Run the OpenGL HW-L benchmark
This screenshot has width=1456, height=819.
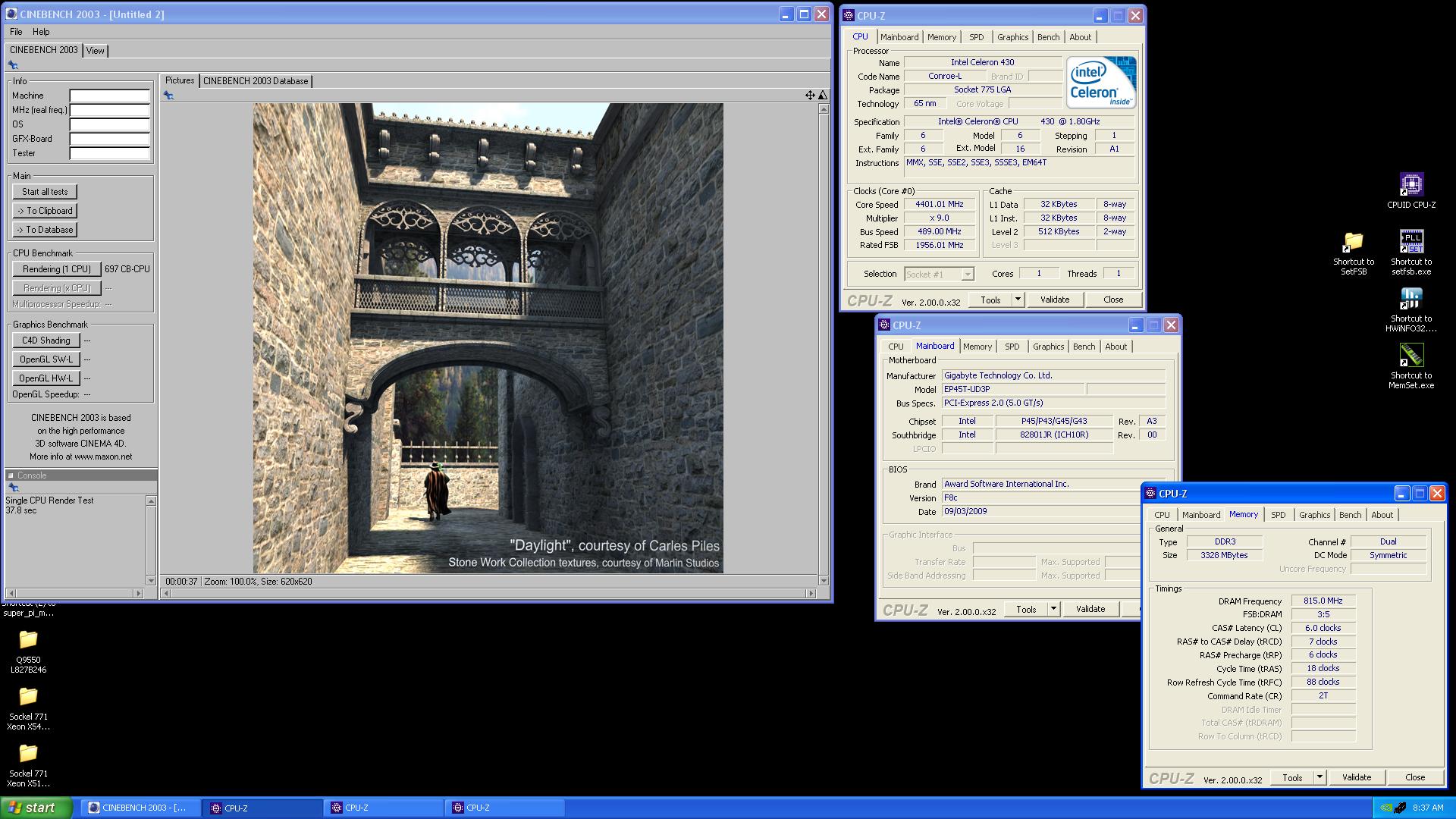45,378
